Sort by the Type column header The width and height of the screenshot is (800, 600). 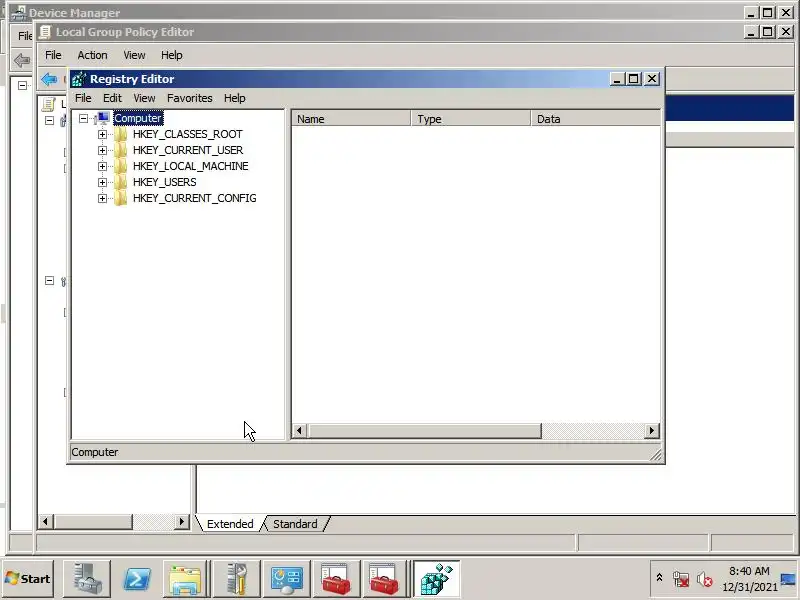click(x=470, y=119)
